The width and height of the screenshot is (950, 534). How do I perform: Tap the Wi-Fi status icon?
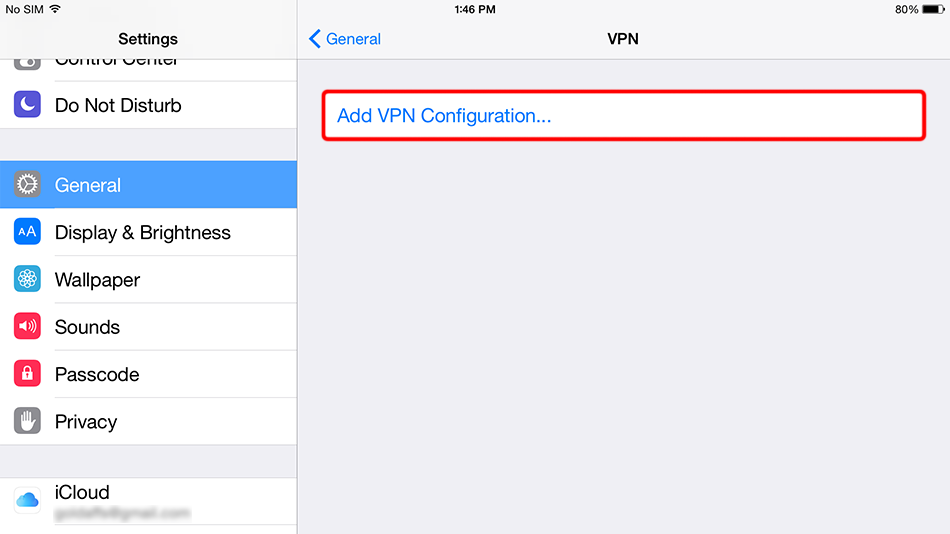55,9
